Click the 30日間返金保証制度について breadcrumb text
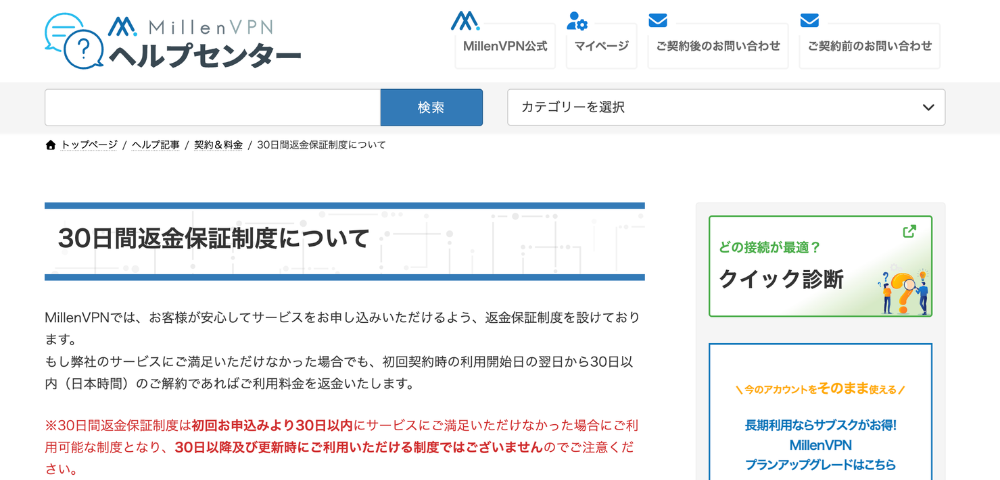The width and height of the screenshot is (1000, 480). tap(321, 145)
